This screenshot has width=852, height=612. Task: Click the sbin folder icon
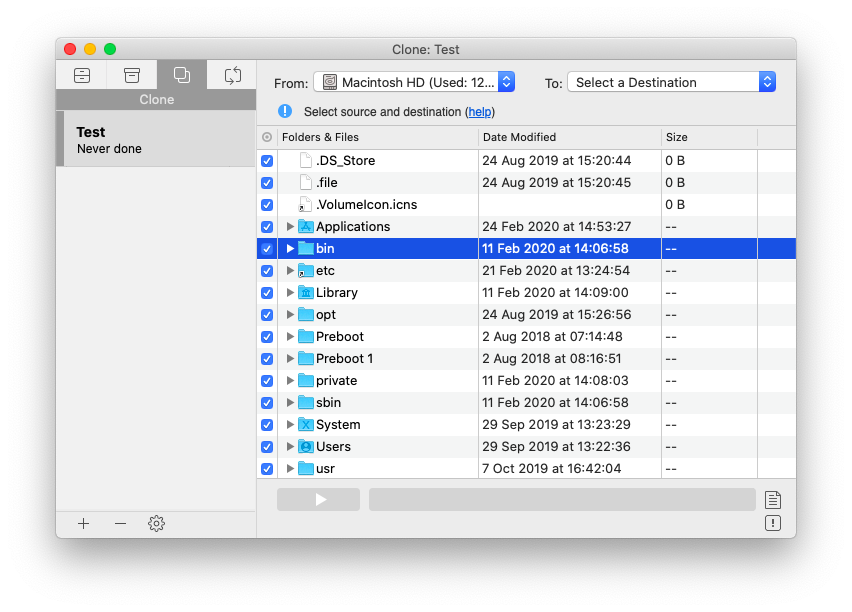point(306,403)
